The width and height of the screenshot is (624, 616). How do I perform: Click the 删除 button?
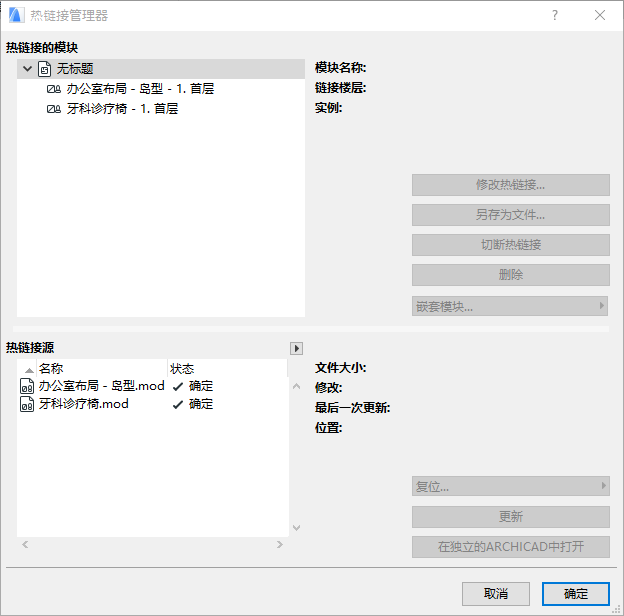(x=511, y=275)
